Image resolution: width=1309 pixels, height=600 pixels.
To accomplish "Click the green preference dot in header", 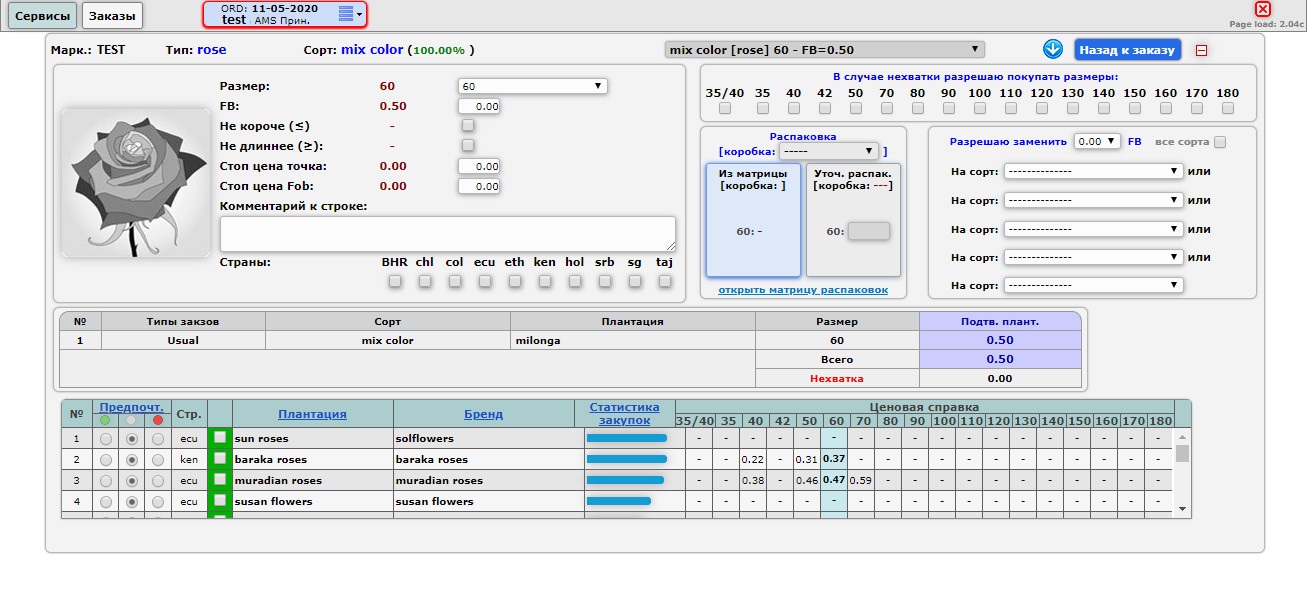I will tap(105, 420).
